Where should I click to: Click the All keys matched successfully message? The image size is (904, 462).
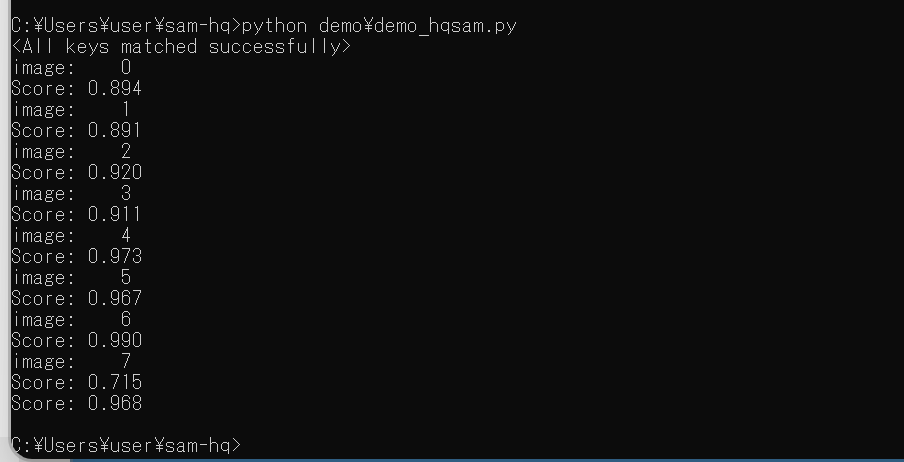(x=181, y=47)
